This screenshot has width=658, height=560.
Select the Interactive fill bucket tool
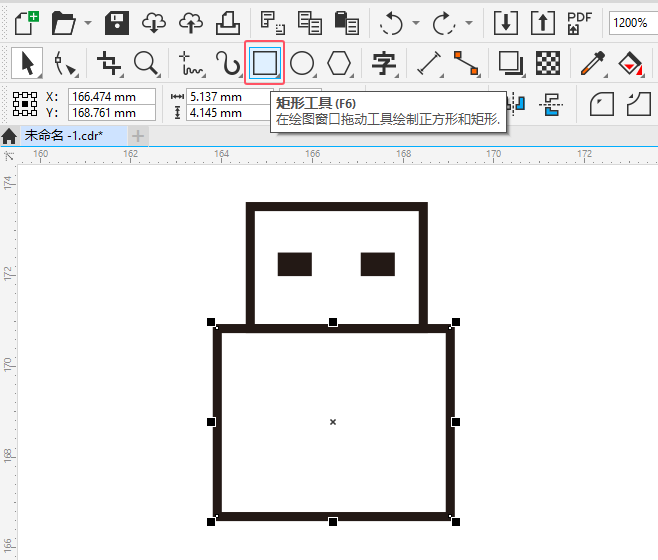[630, 63]
